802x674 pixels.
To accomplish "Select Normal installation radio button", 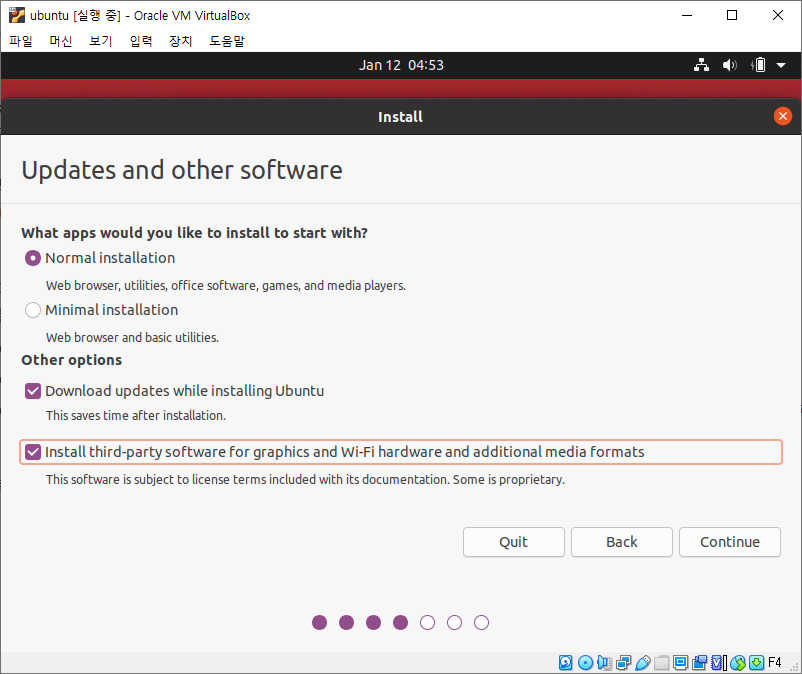I will pos(33,258).
